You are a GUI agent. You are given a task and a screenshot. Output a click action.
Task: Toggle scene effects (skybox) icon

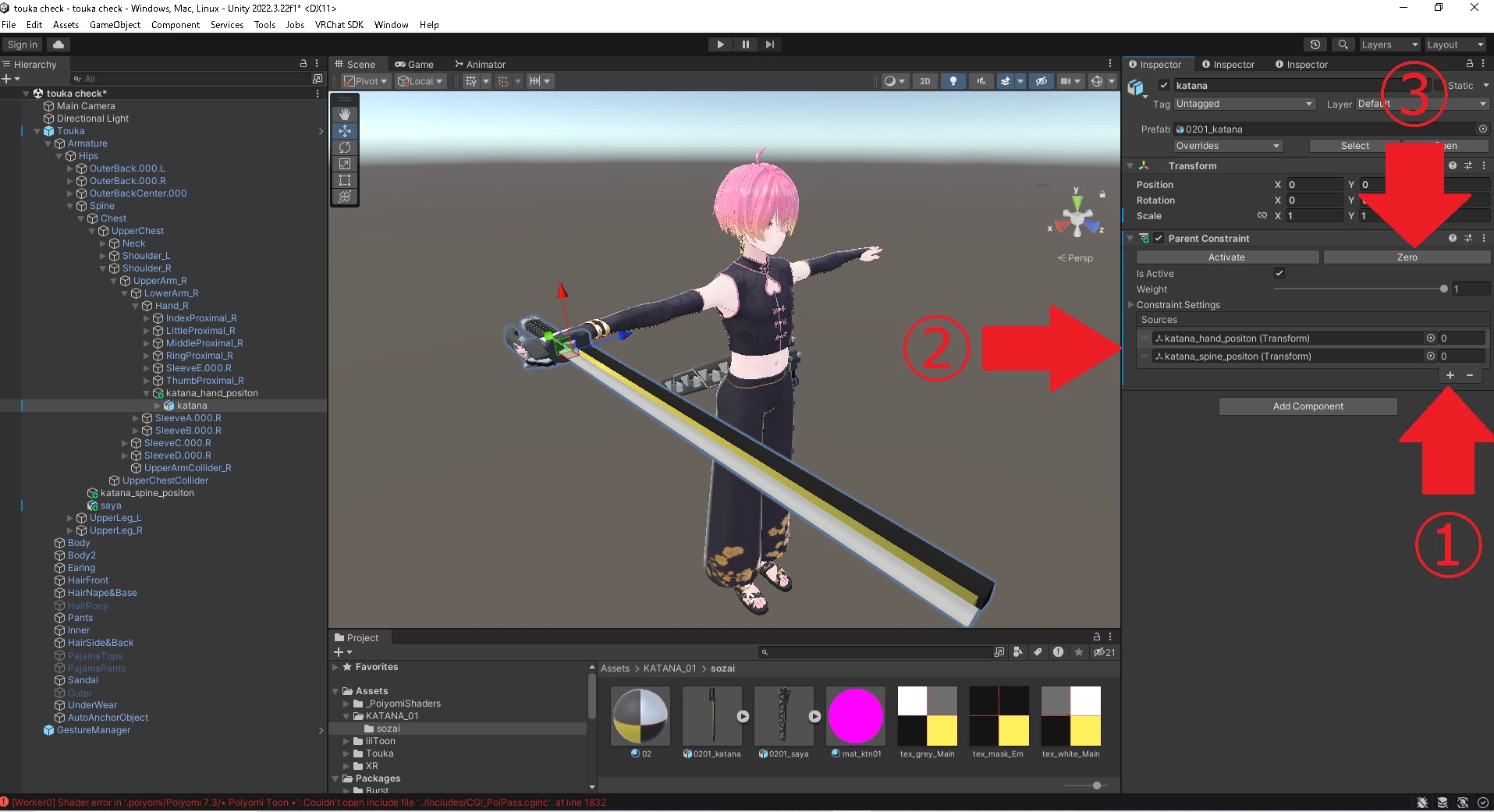pyautogui.click(x=1006, y=81)
